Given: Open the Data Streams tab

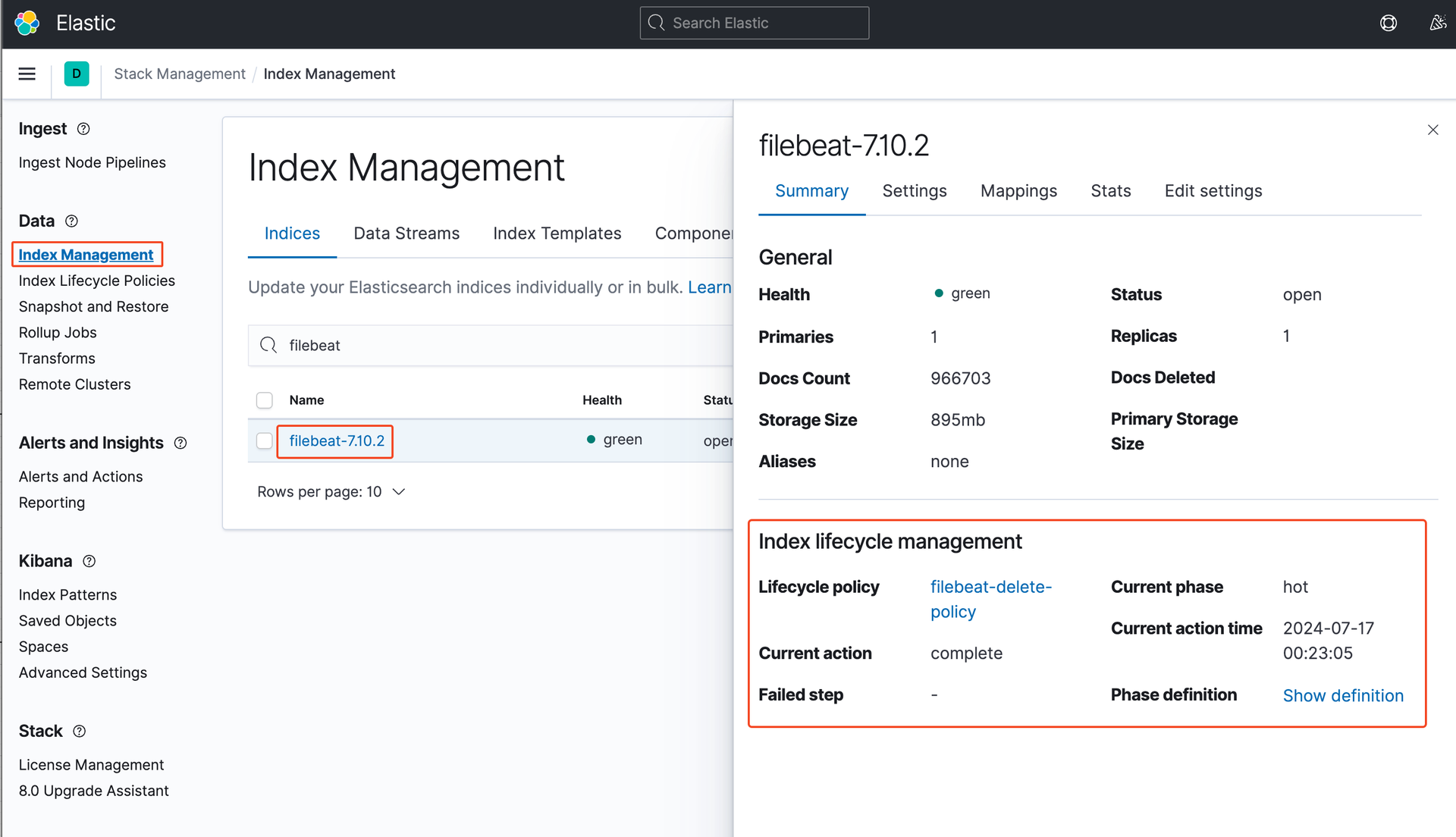Looking at the screenshot, I should tap(406, 234).
